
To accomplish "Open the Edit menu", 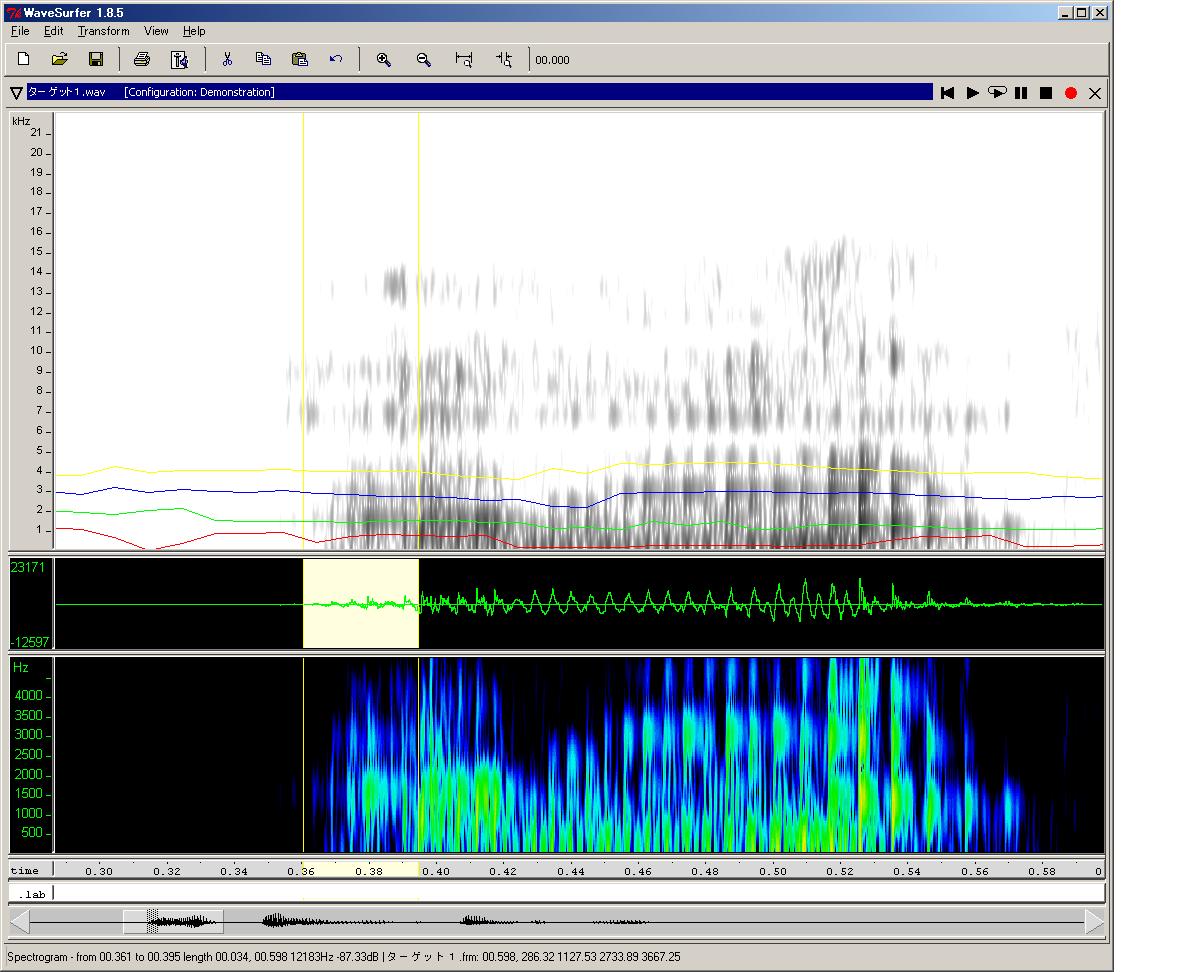I will pos(53,31).
